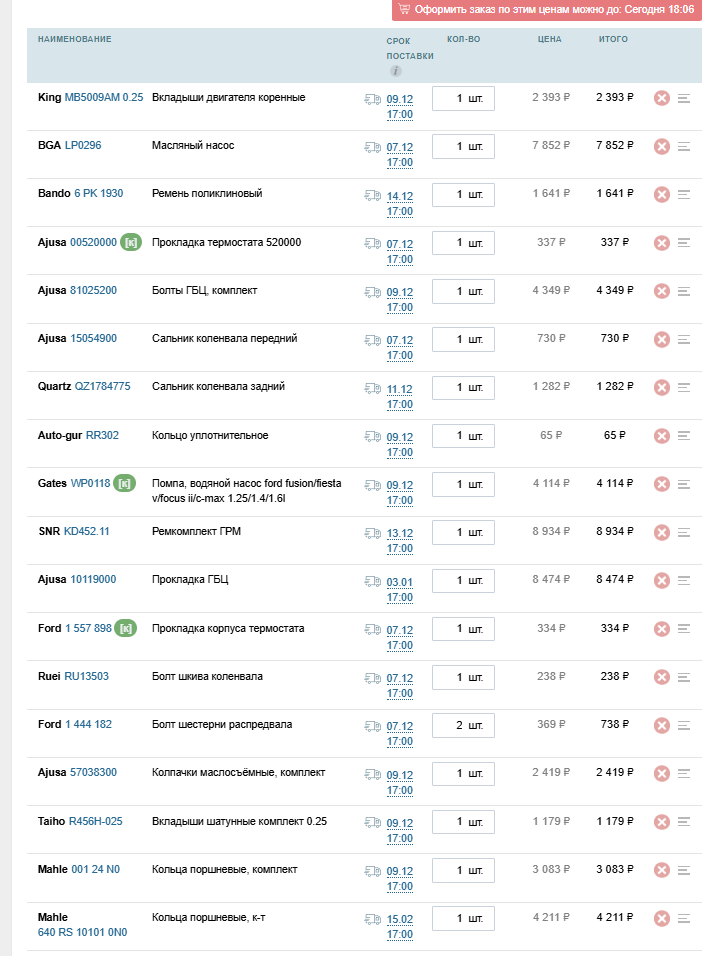Click delivery date 03.01 for Ajusa 10119000
The height and width of the screenshot is (956, 717).
pyautogui.click(x=399, y=582)
